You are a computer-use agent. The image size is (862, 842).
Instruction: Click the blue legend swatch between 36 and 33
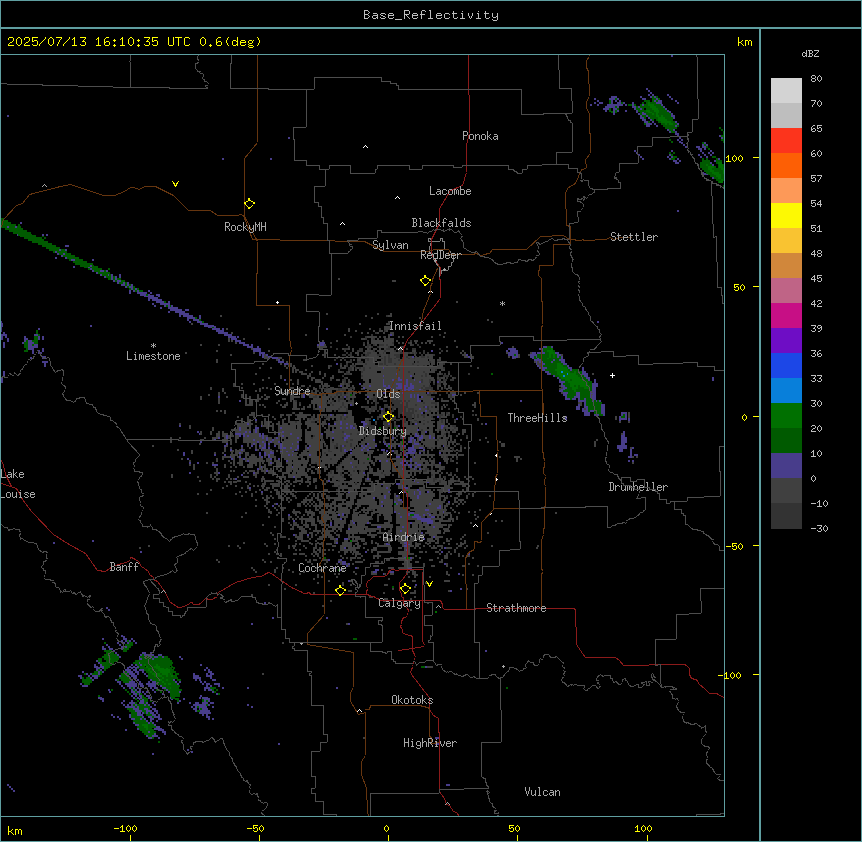tap(786, 365)
